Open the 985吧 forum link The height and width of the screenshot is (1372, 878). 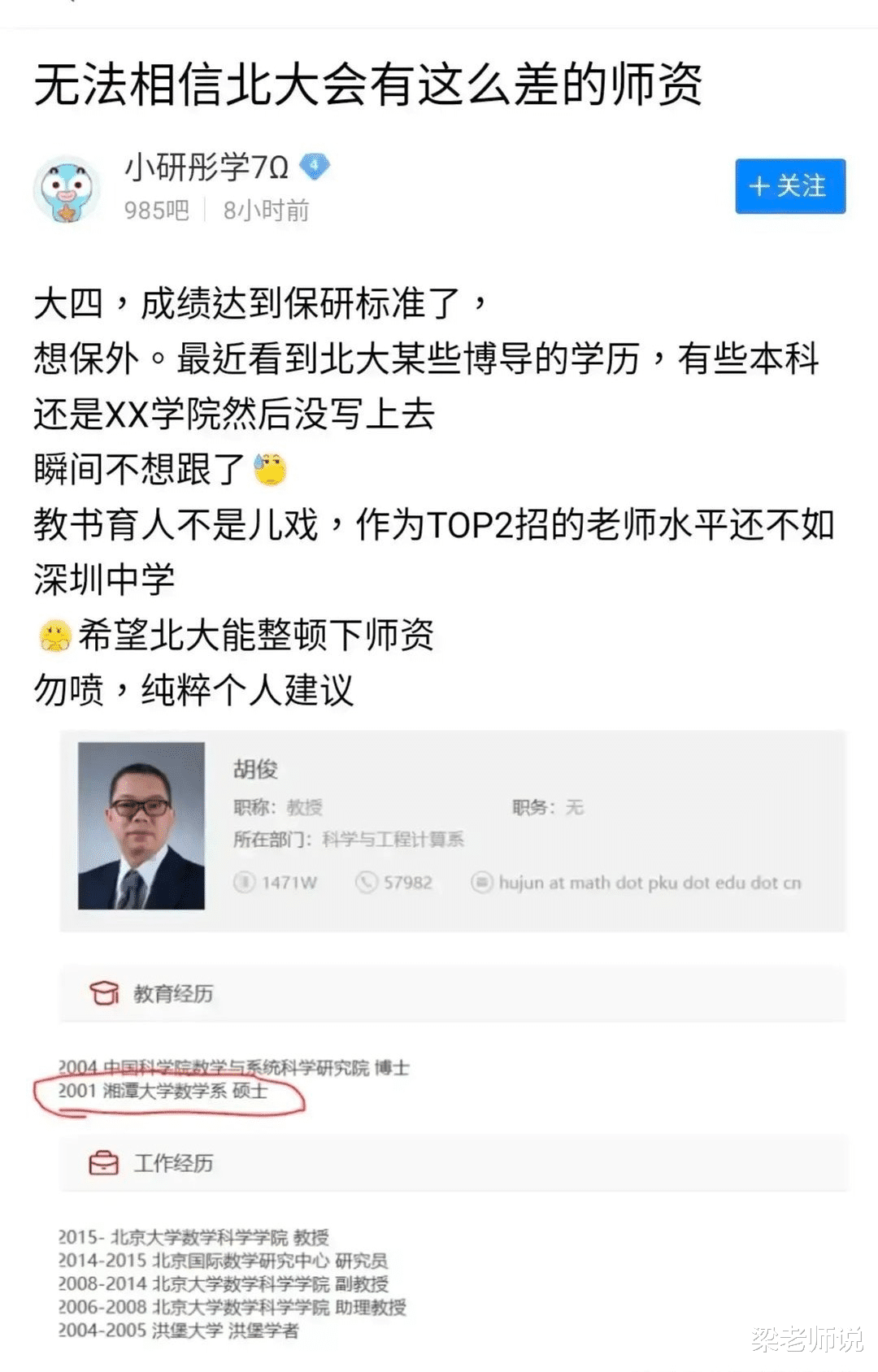[156, 211]
